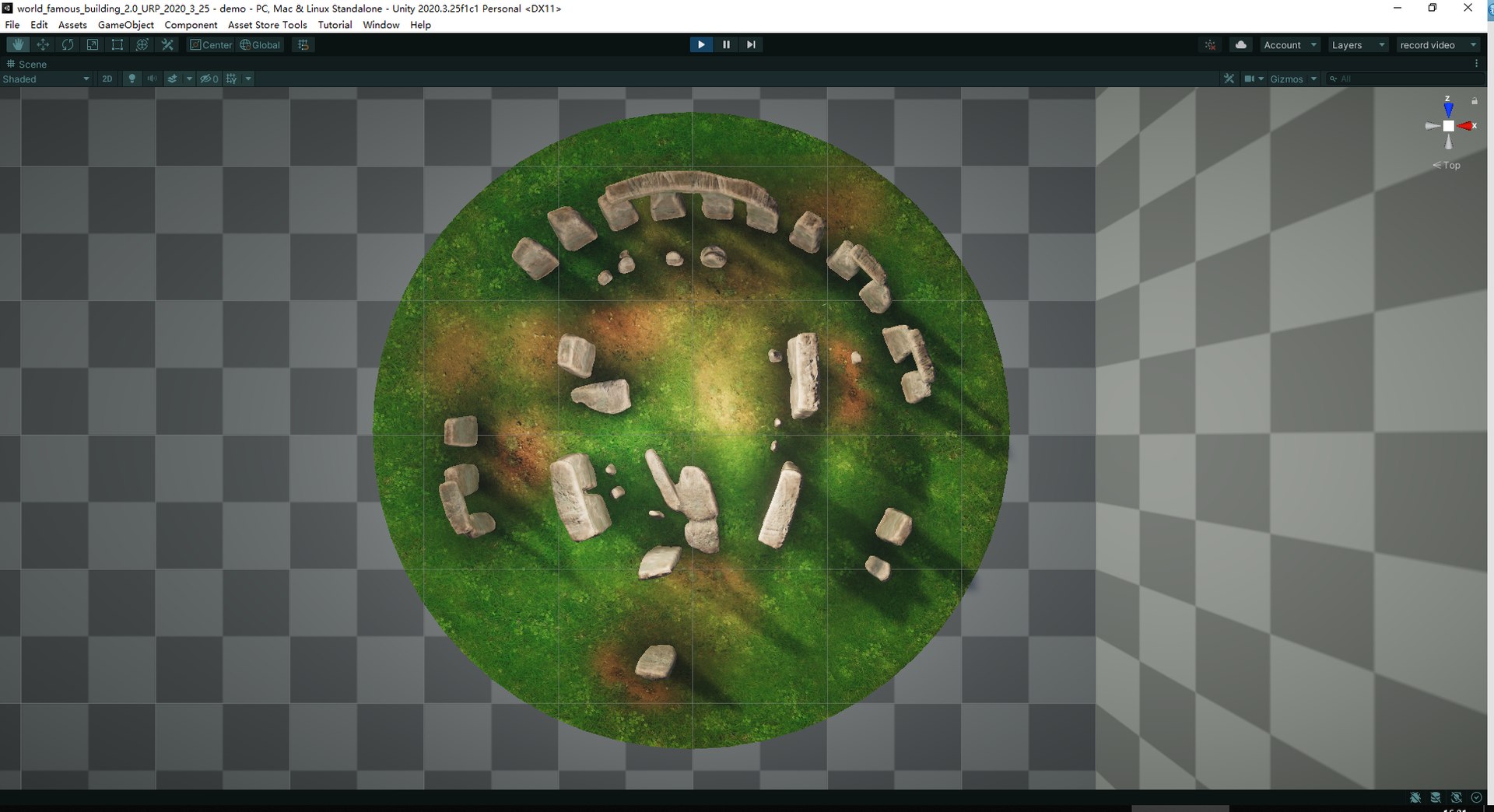1494x812 pixels.
Task: Expand the scene effects dropdown arrow
Action: click(x=189, y=79)
